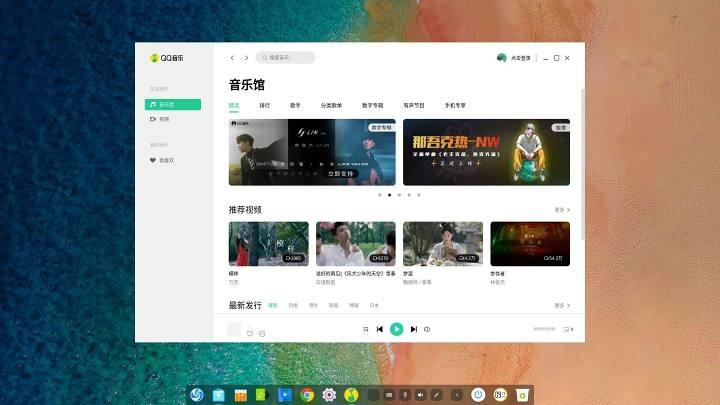The height and width of the screenshot is (405, 720).
Task: Open 我喜欢 favorites in sidebar
Action: (x=166, y=160)
